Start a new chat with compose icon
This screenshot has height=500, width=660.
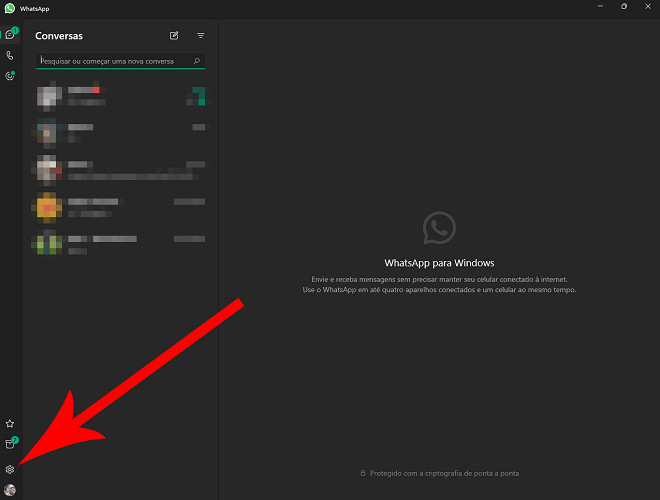coord(174,36)
